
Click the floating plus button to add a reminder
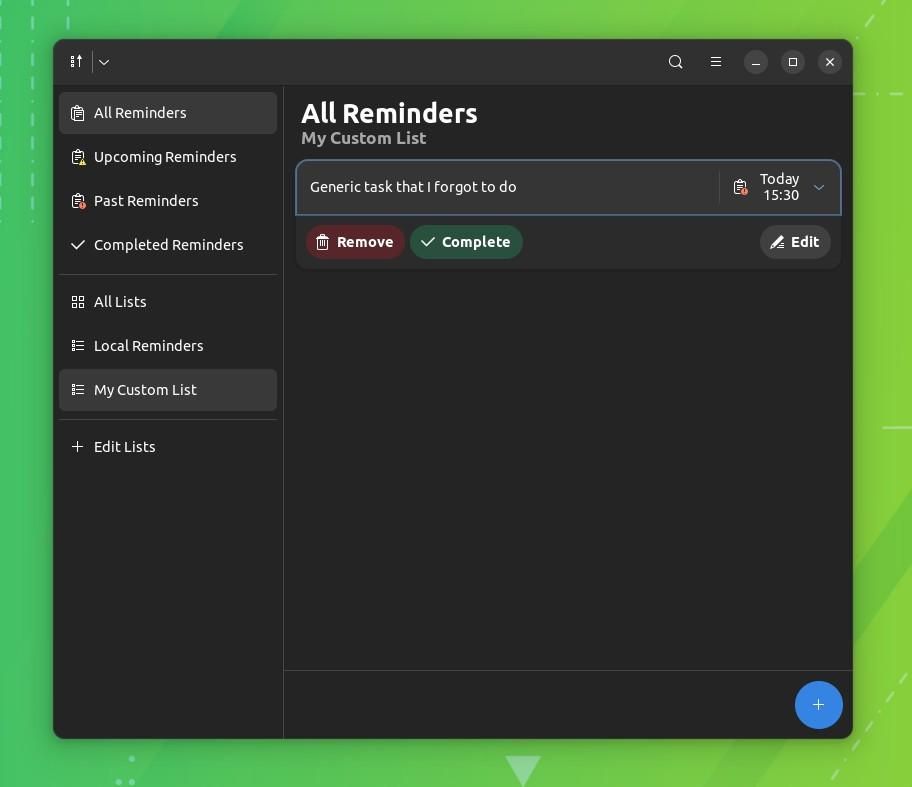(818, 704)
